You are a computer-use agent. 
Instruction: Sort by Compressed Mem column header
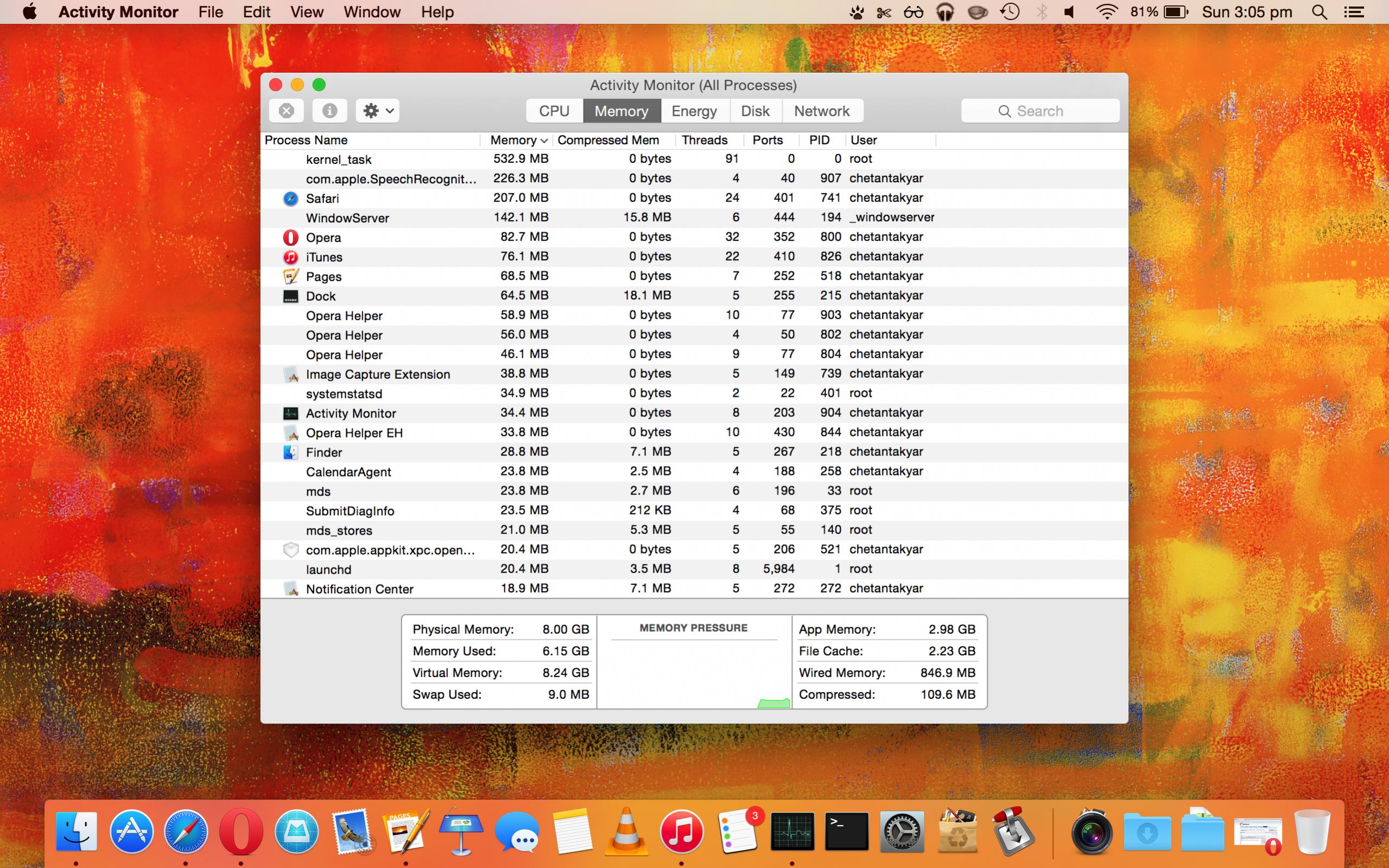[613, 140]
